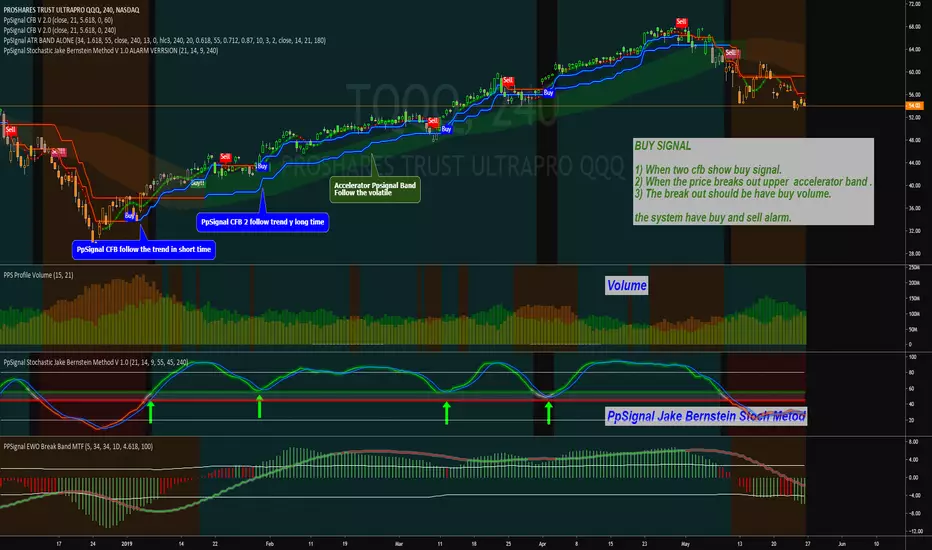The width and height of the screenshot is (932, 550).
Task: Click the Stochastic Method V 1.0 (21, 14, 9, 55, 45, 240) legend
Action: [96, 362]
